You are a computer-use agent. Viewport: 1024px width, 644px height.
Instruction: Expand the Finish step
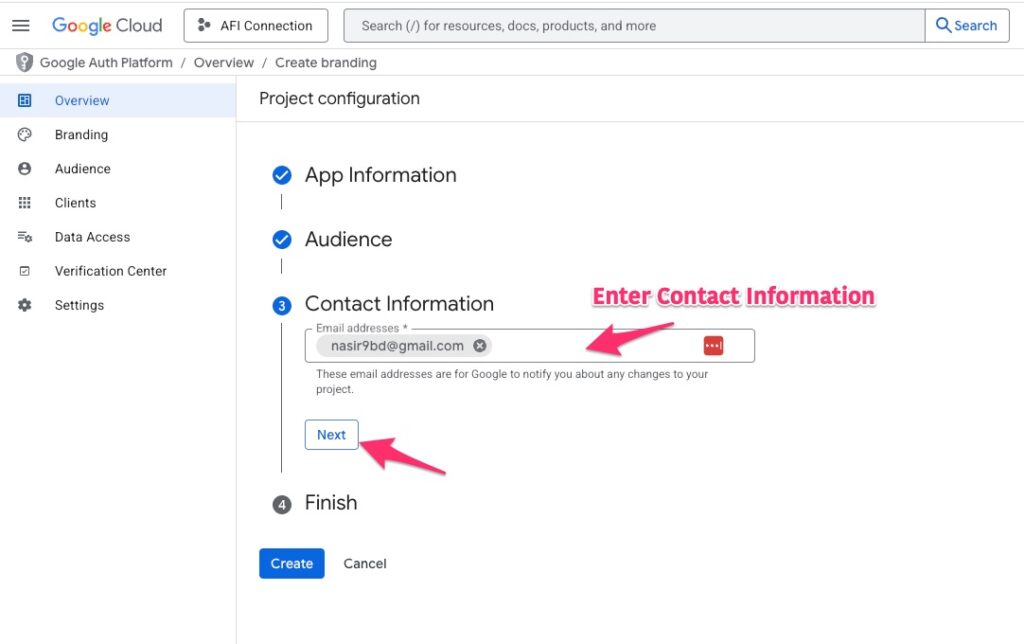click(330, 503)
